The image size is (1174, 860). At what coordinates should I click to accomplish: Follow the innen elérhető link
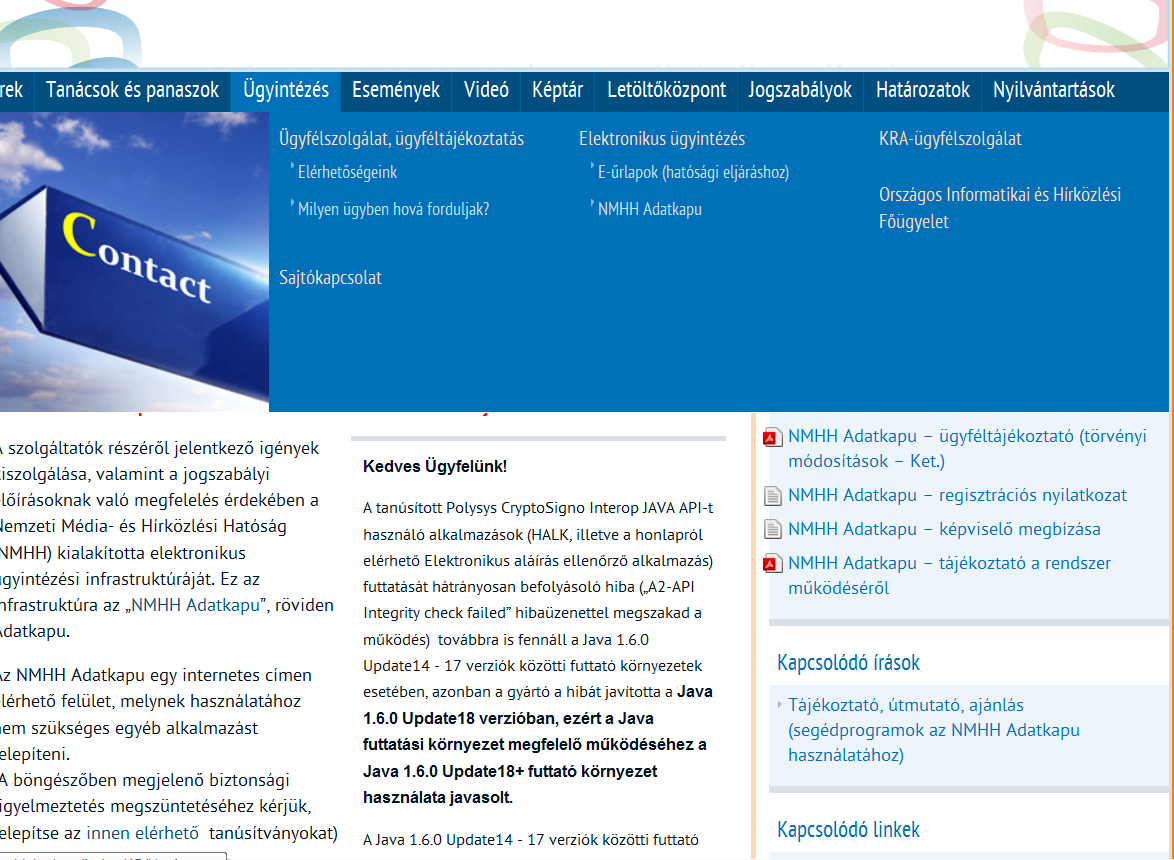[x=142, y=833]
